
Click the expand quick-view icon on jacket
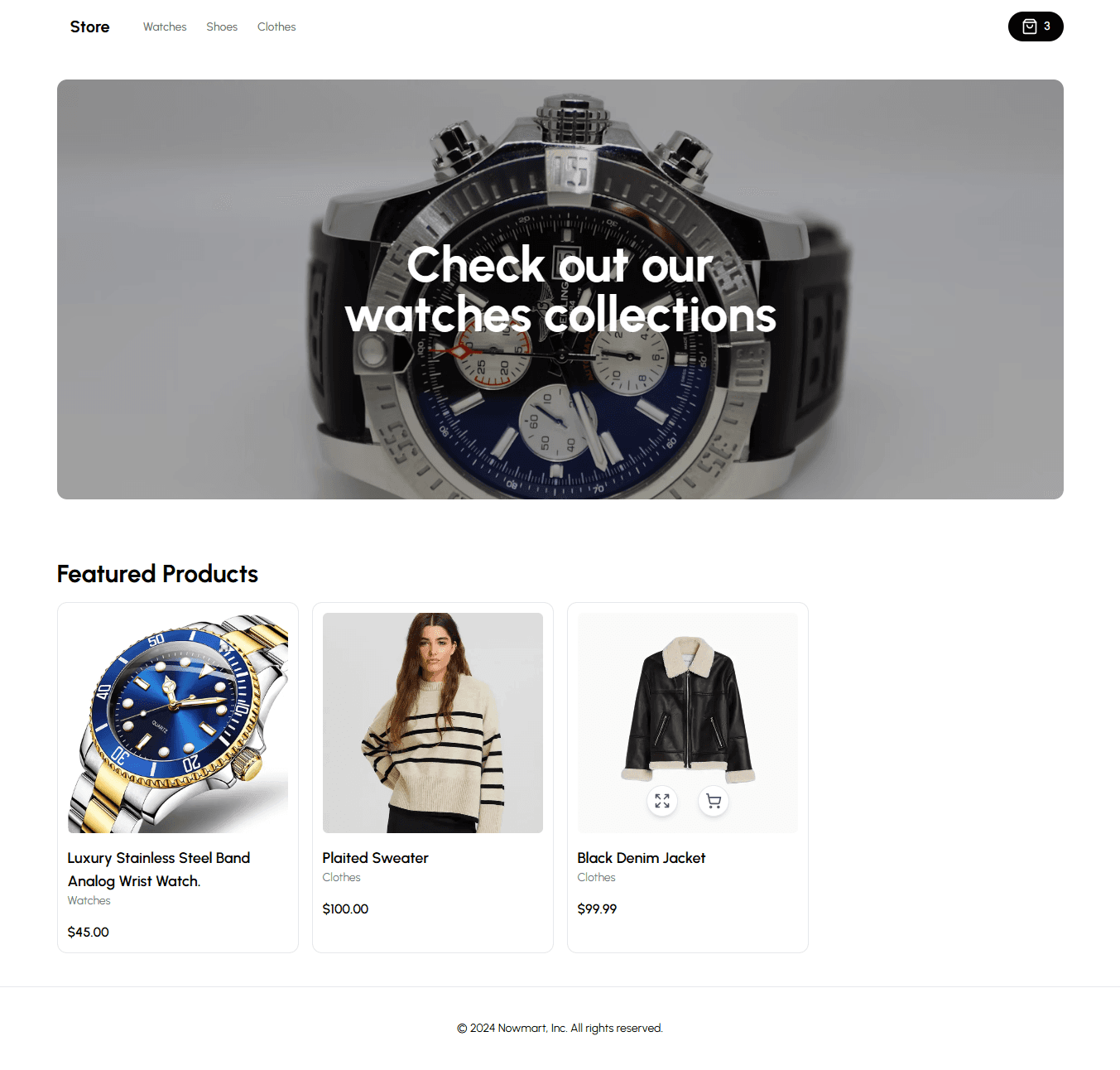click(x=662, y=801)
